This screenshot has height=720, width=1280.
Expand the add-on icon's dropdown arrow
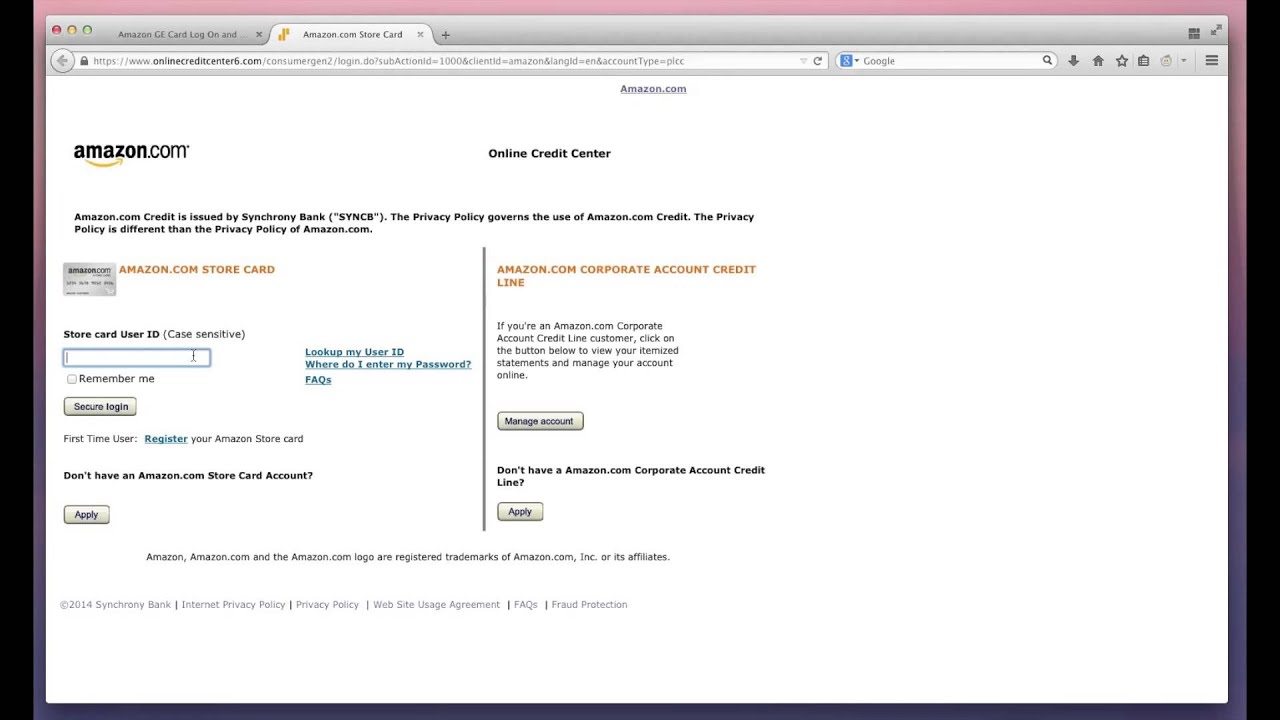tap(1183, 61)
